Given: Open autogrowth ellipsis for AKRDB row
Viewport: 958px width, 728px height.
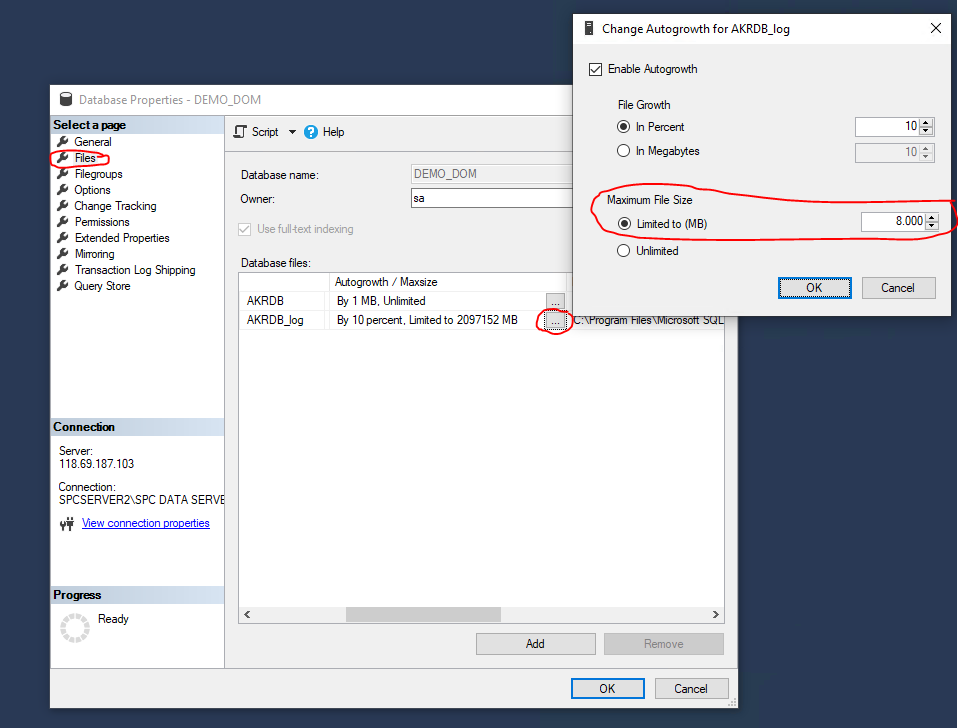Looking at the screenshot, I should [556, 301].
